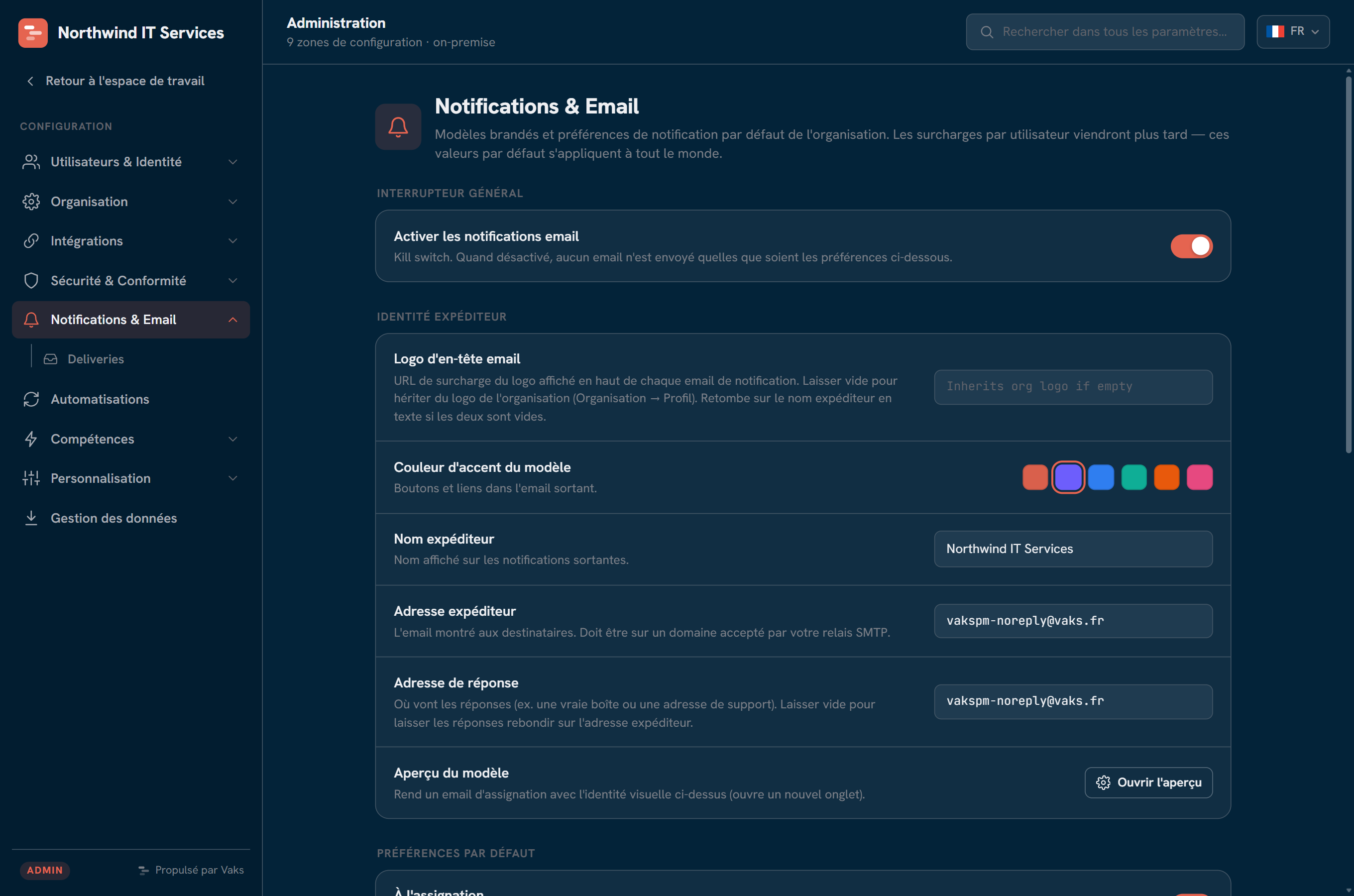Viewport: 1354px width, 896px height.
Task: Click the PRÉFÉRENCES PAR DÉFAUT section label
Action: coord(455,853)
